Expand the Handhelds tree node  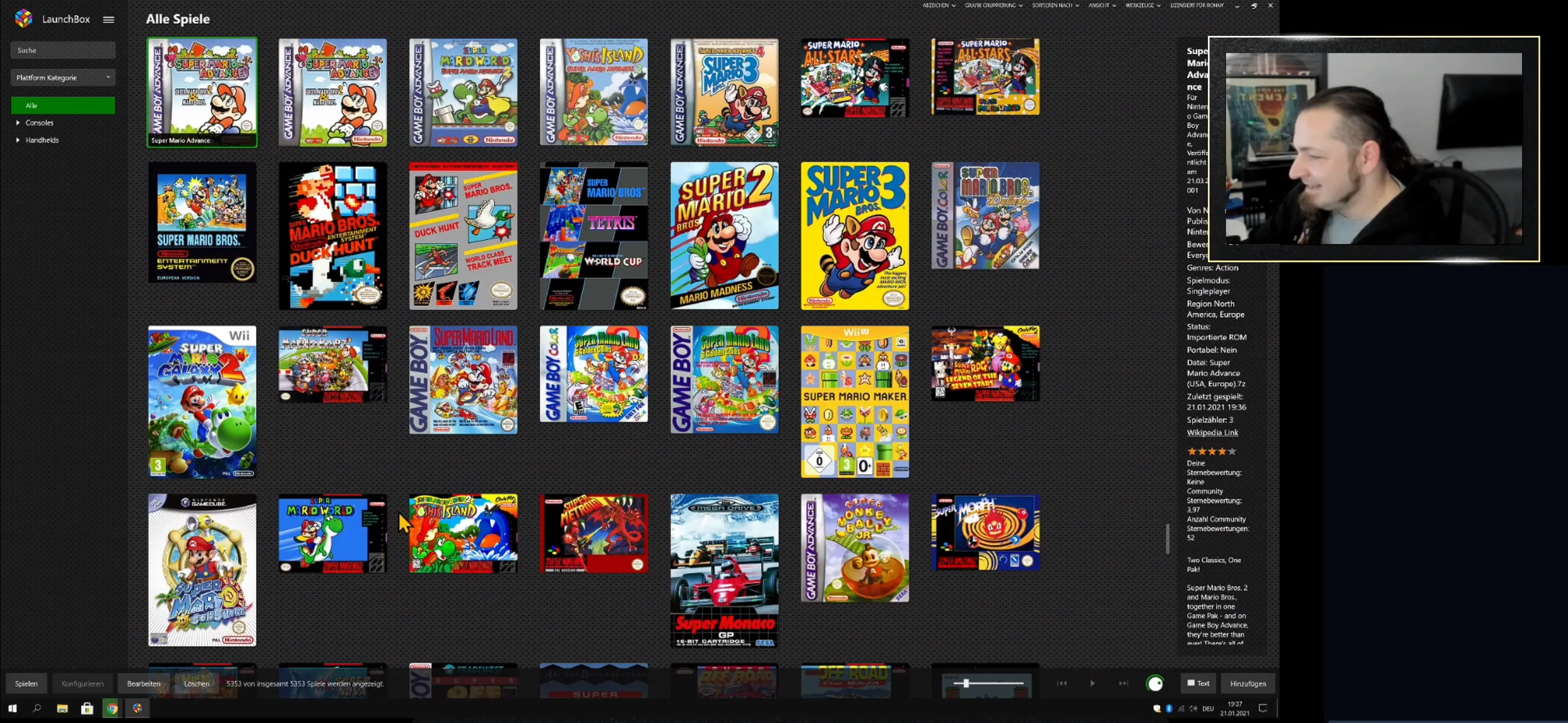tap(18, 140)
